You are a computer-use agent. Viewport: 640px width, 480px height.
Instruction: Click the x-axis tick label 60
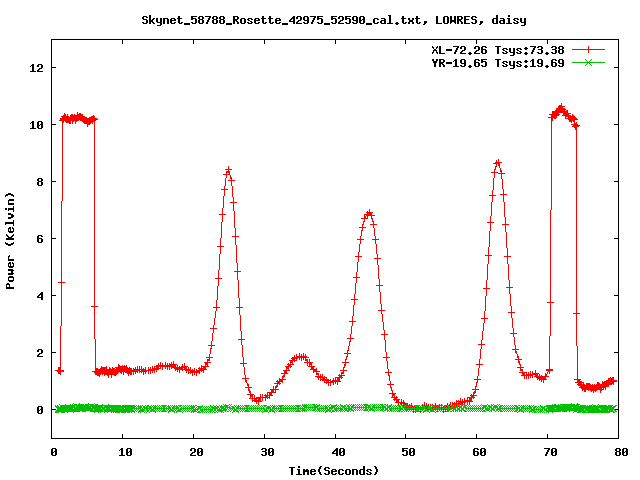(x=479, y=452)
